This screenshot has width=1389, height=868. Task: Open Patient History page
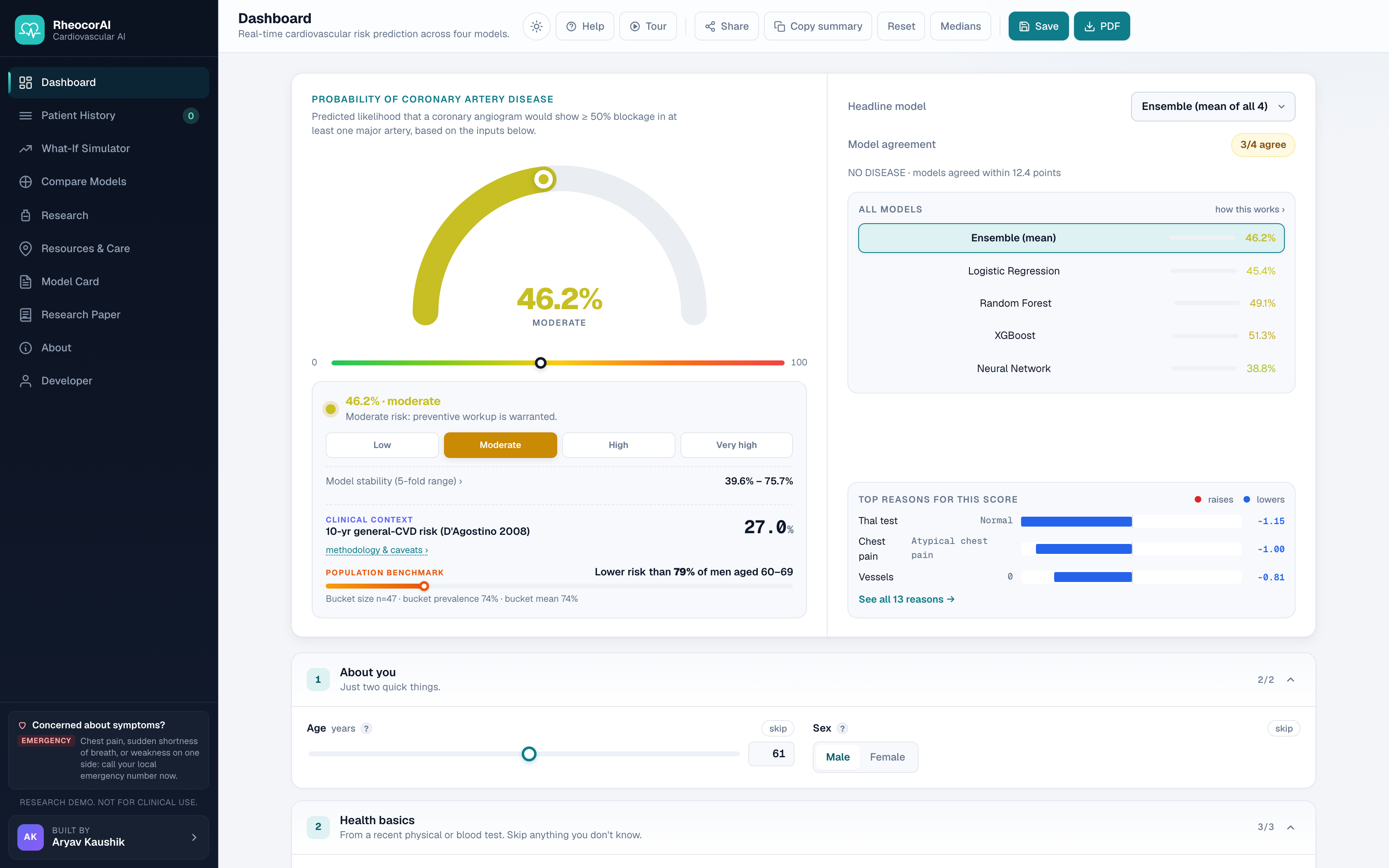[x=108, y=115]
